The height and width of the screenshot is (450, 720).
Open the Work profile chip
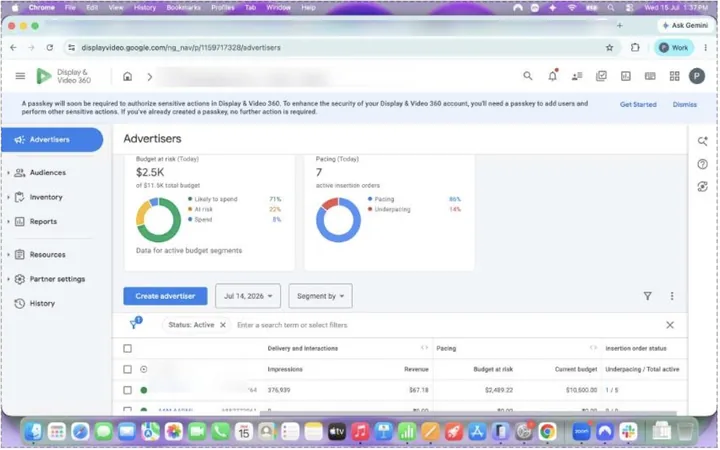coord(674,47)
